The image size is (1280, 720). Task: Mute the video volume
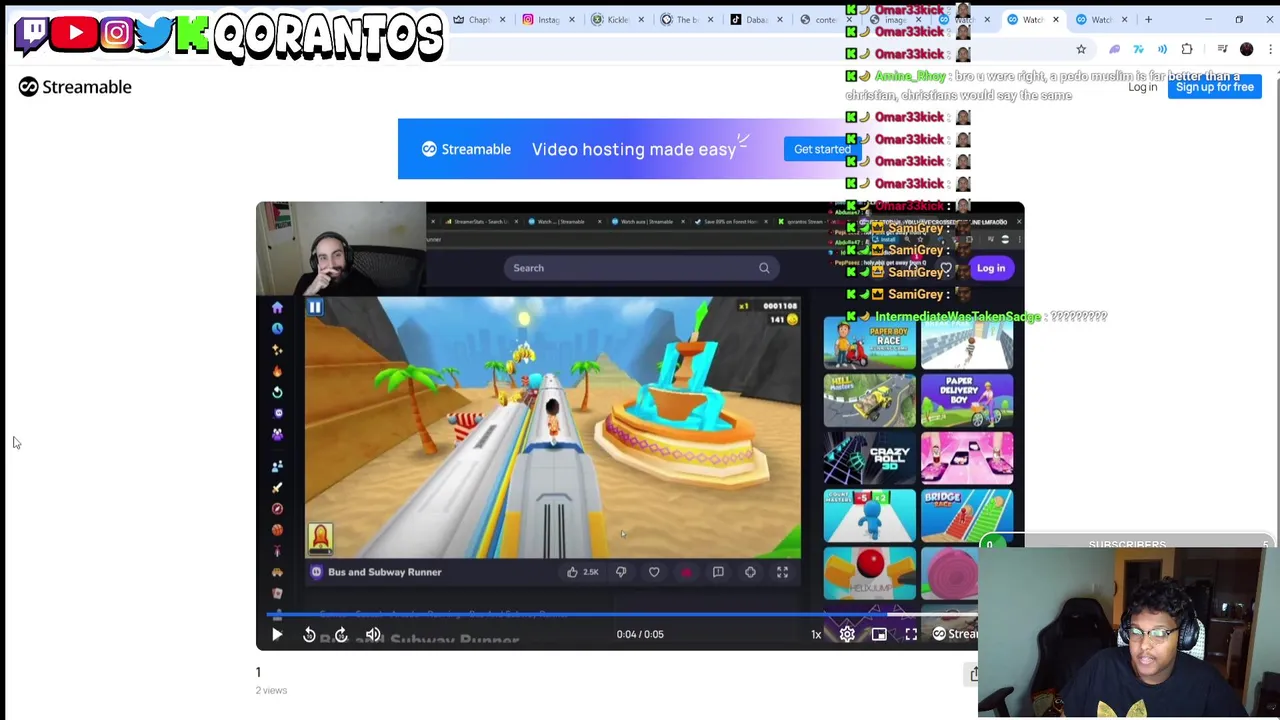coord(373,634)
